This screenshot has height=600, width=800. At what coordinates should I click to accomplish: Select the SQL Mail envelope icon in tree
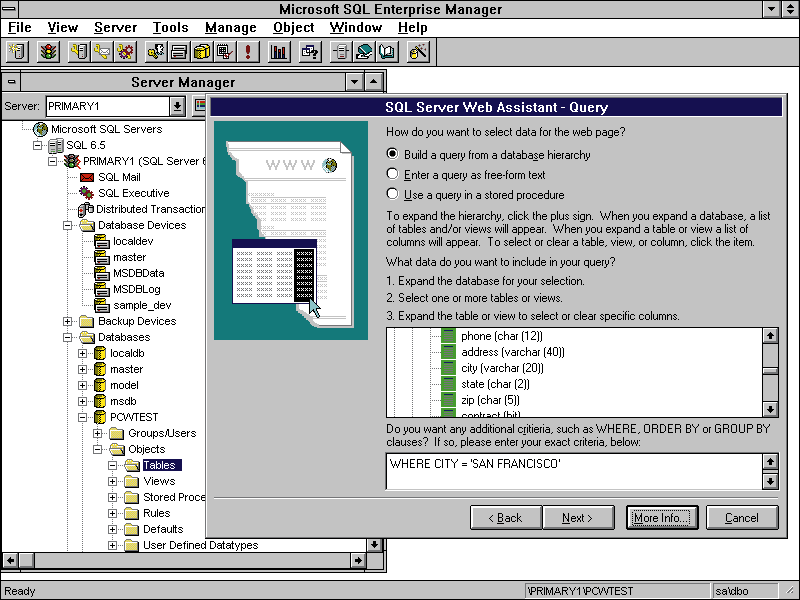[x=87, y=178]
